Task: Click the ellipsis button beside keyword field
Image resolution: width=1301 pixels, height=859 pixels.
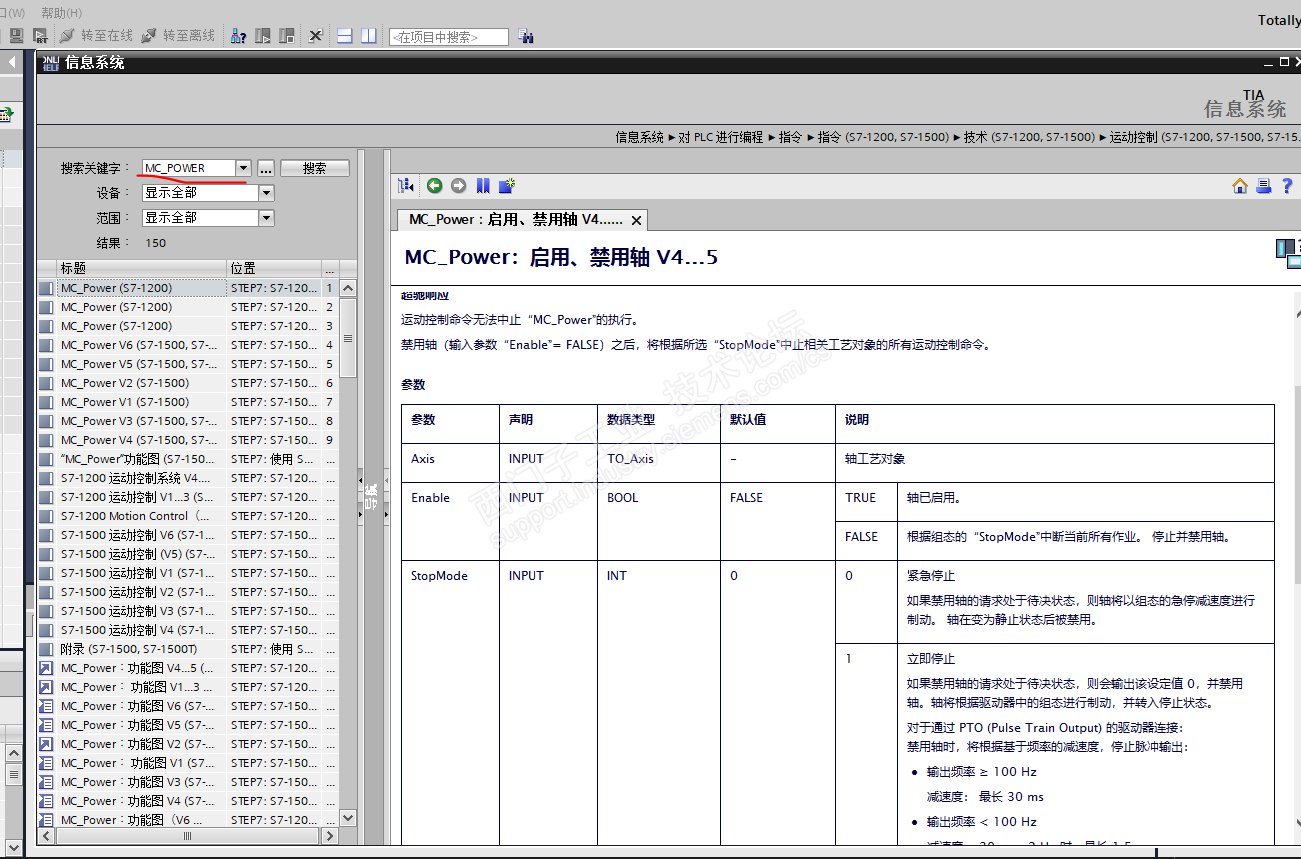Action: click(266, 168)
